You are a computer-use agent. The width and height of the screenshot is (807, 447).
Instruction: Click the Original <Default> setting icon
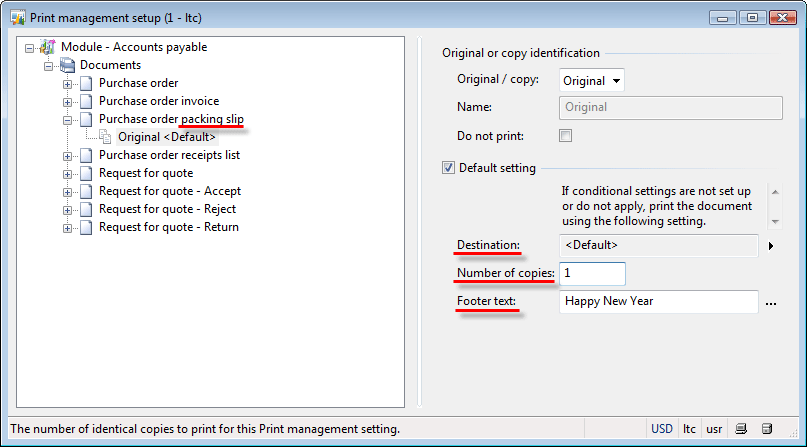[106, 137]
